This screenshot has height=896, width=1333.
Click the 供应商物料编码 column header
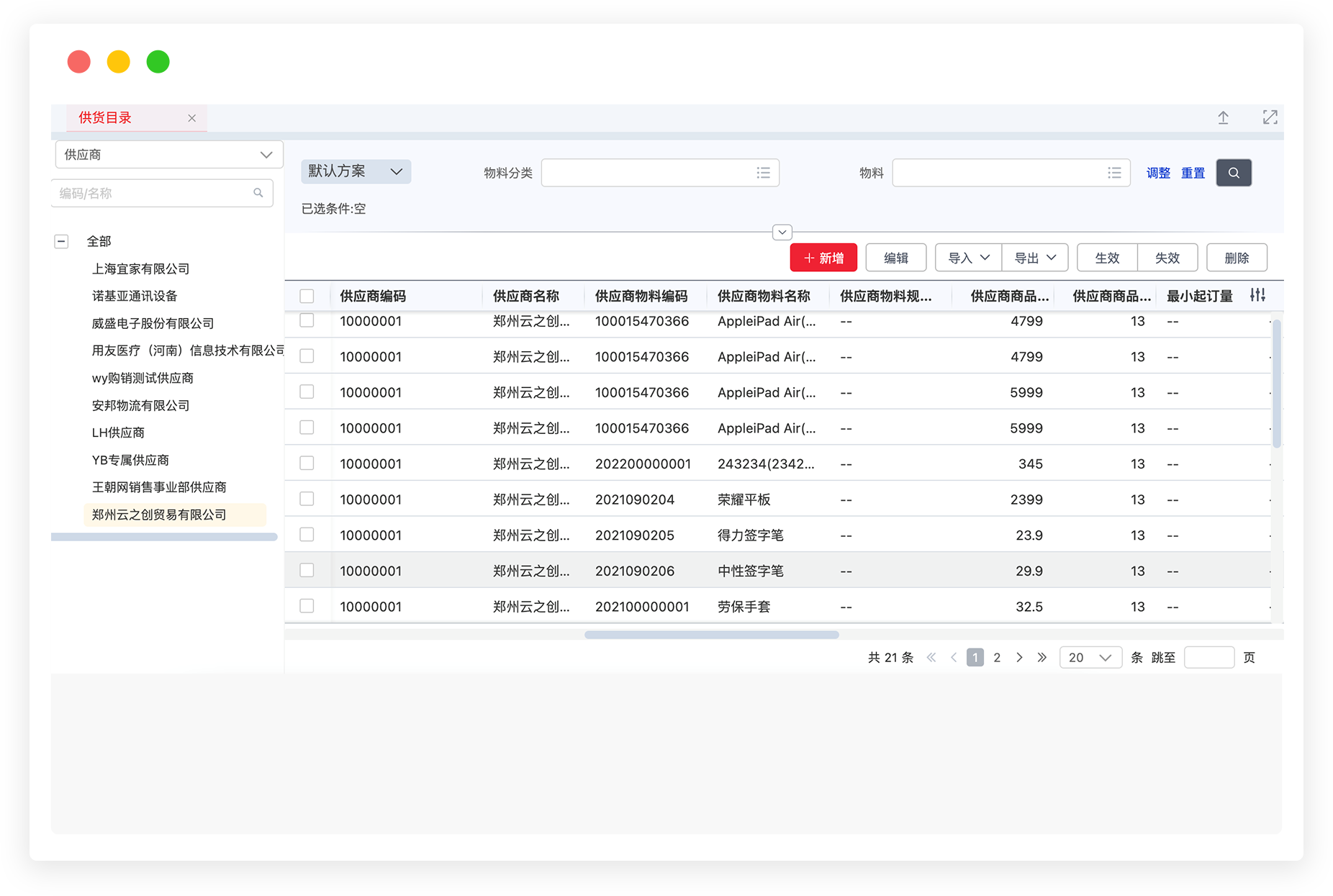click(x=641, y=296)
